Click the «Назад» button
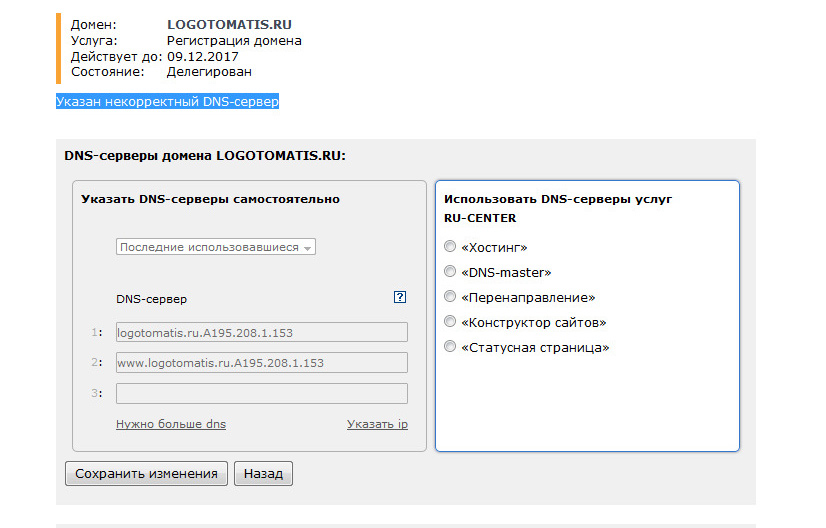The width and height of the screenshot is (826, 528). click(x=263, y=474)
